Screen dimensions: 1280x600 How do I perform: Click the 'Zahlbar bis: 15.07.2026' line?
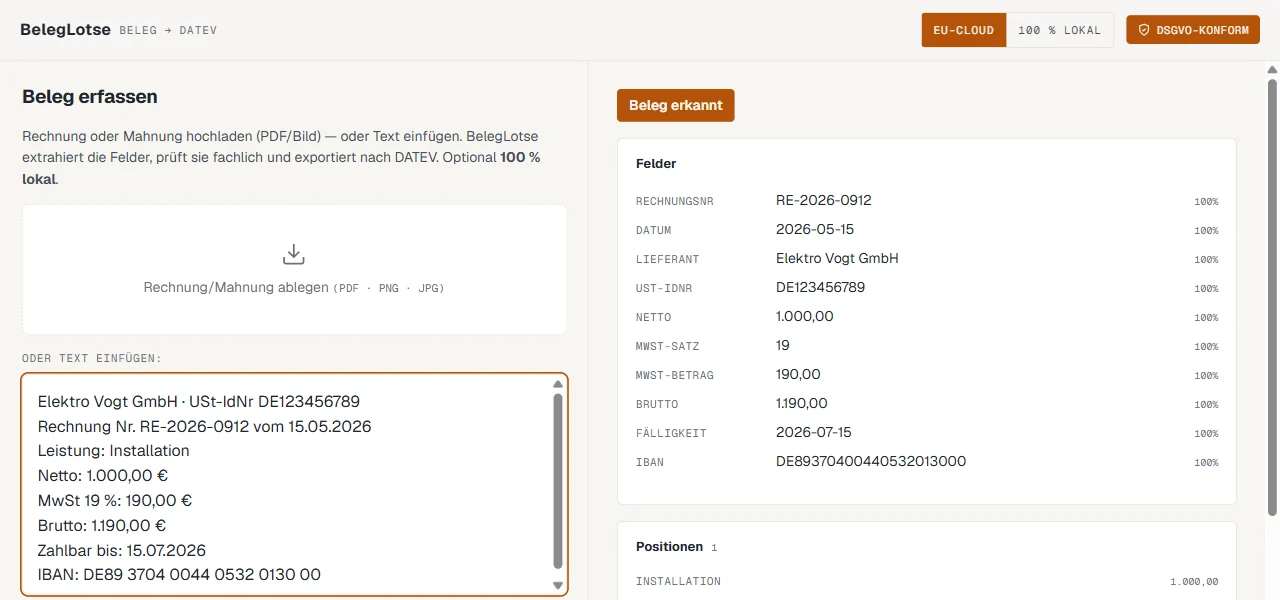(x=122, y=550)
